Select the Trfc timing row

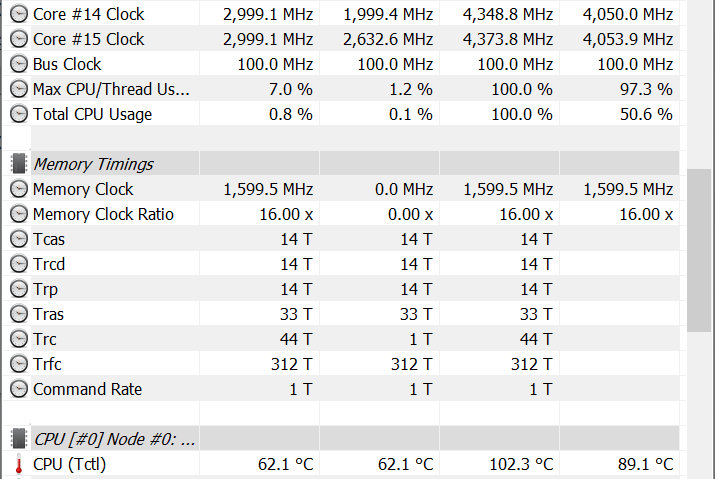click(x=342, y=364)
